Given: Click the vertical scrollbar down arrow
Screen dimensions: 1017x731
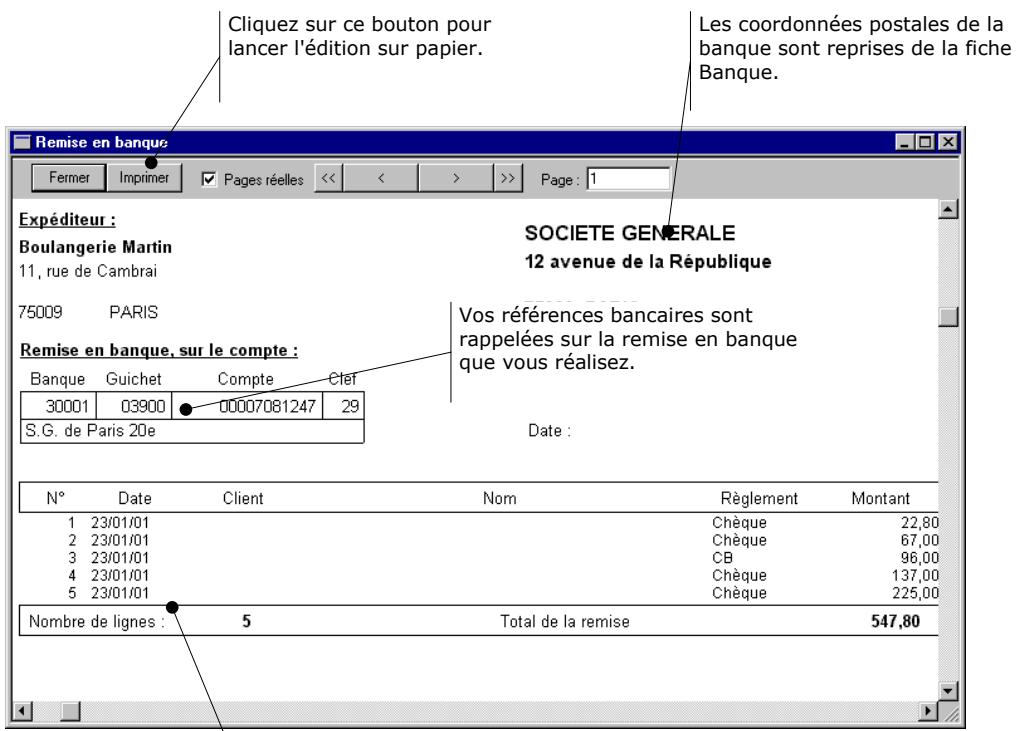Looking at the screenshot, I should pyautogui.click(x=948, y=691).
